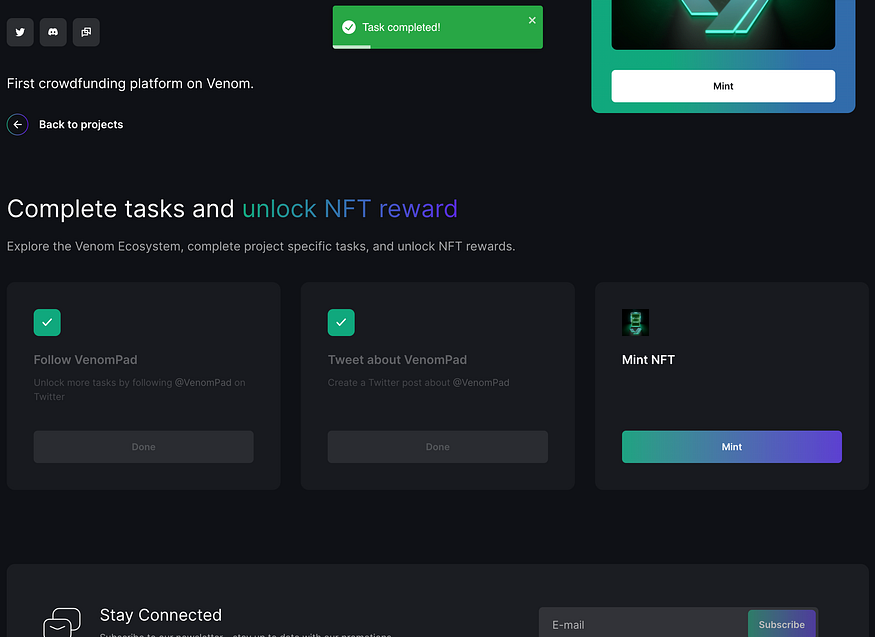This screenshot has height=637, width=875.
Task: Click @VenomPad link in Tweet task
Action: pos(481,383)
